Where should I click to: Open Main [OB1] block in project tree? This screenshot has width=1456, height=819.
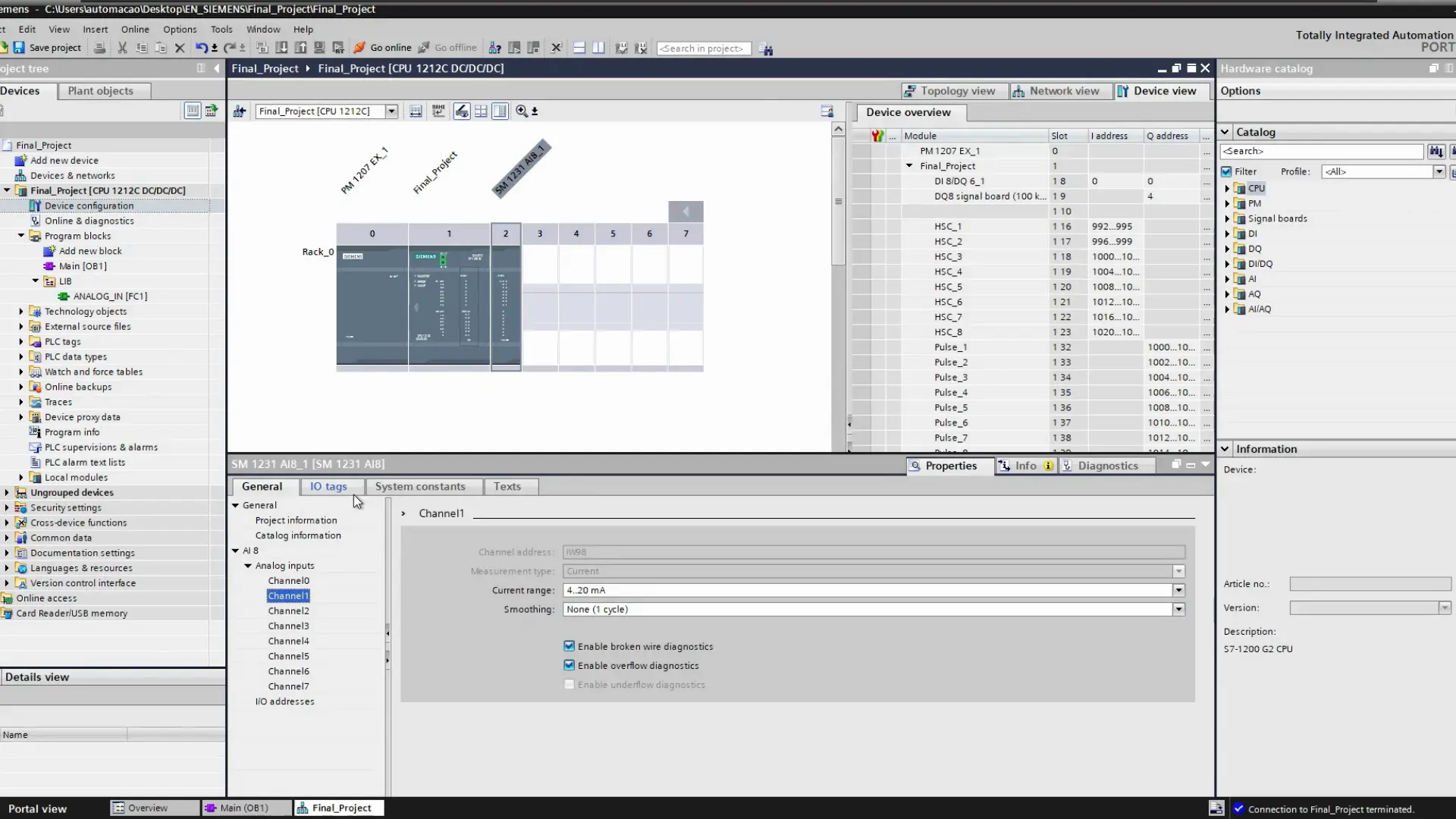pyautogui.click(x=83, y=266)
